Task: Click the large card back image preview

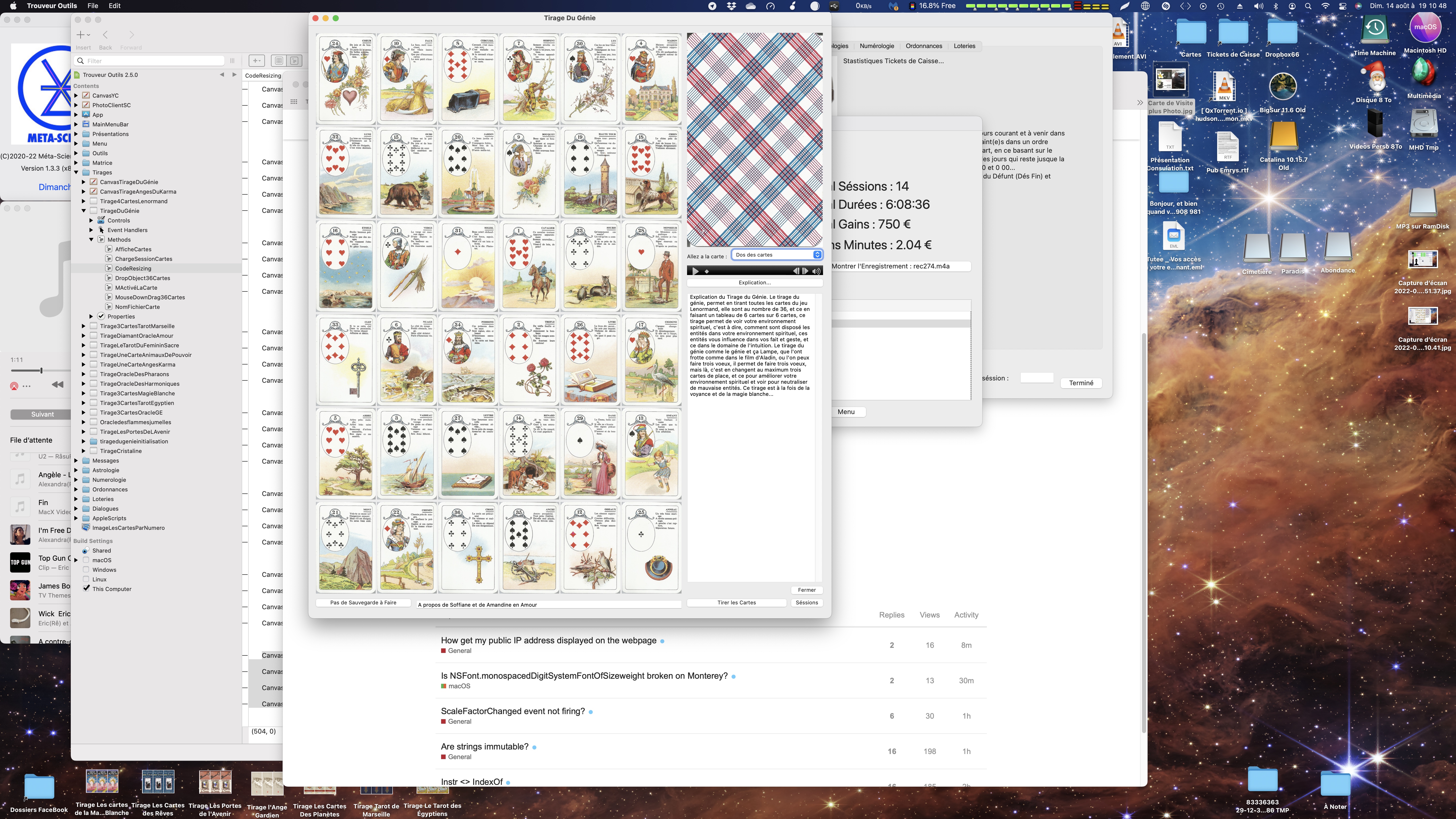Action: [755, 140]
